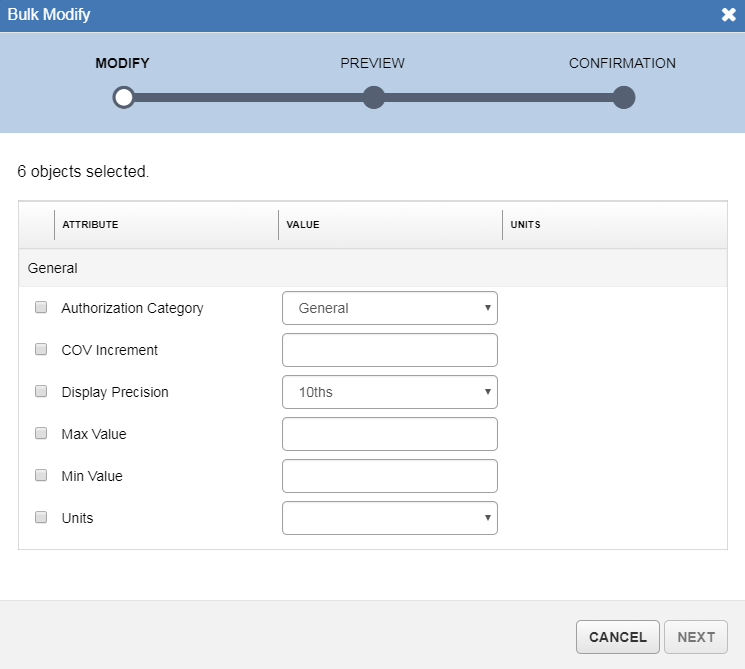Select the Value column header
The width and height of the screenshot is (745, 669).
[x=303, y=225]
